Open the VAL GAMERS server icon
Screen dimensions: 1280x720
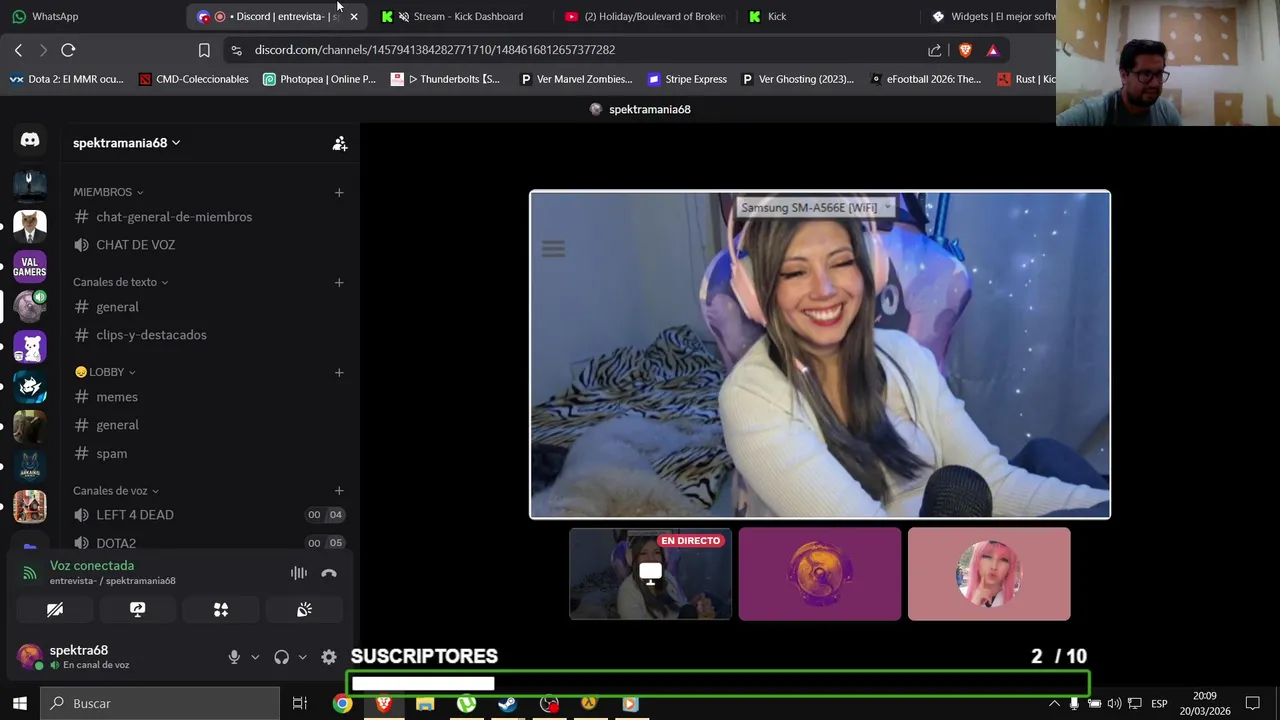coord(30,267)
